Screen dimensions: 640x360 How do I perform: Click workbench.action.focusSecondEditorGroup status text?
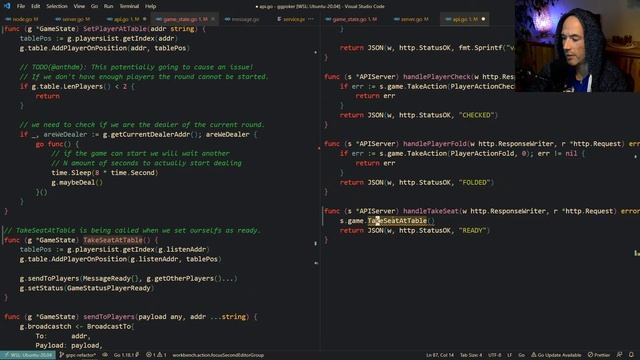coord(218,355)
